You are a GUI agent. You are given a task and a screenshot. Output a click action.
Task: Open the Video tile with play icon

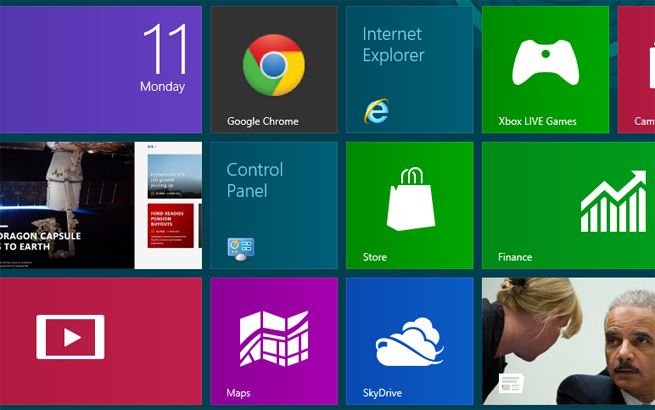[x=101, y=341]
